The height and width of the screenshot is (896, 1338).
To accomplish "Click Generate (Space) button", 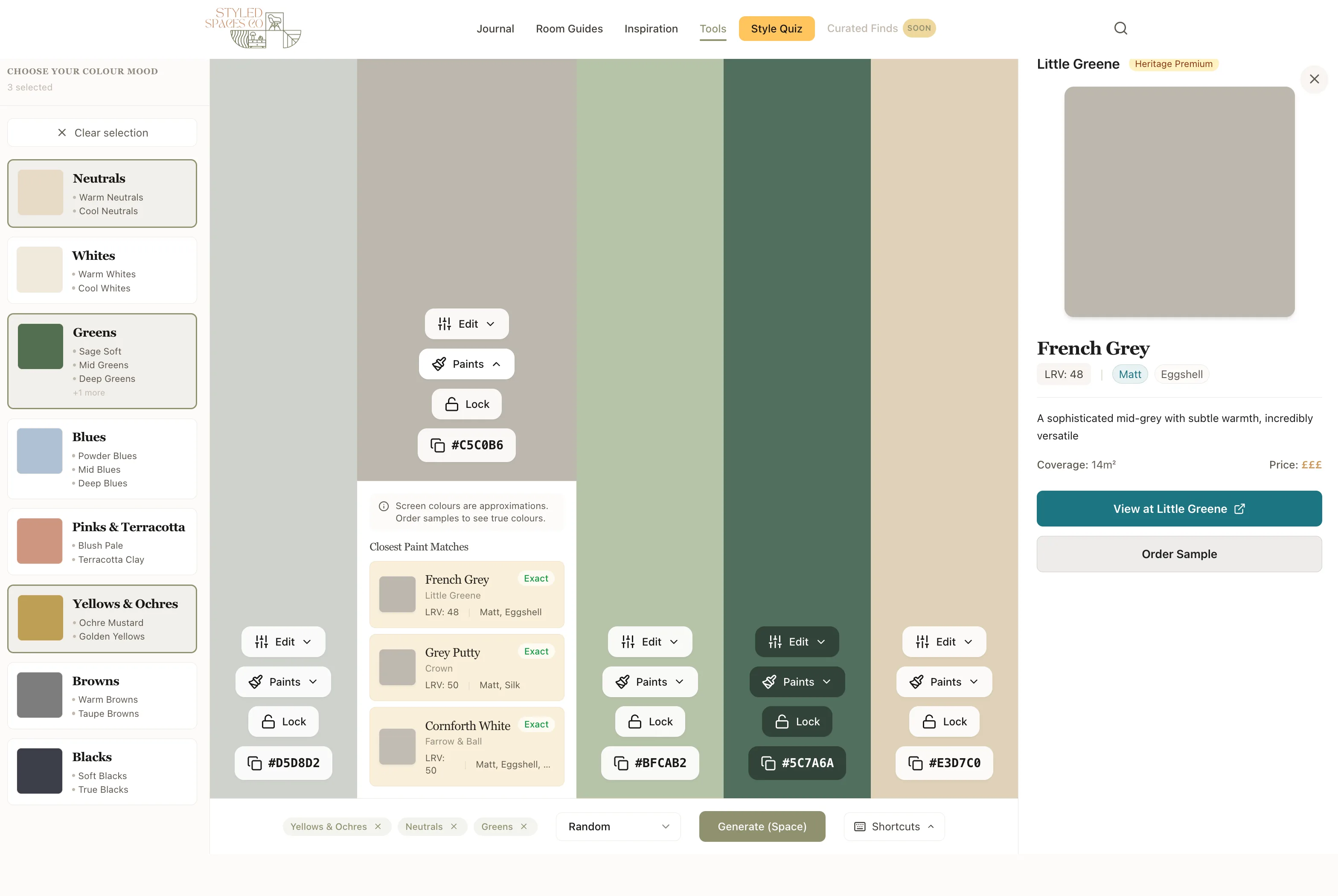I will point(762,826).
